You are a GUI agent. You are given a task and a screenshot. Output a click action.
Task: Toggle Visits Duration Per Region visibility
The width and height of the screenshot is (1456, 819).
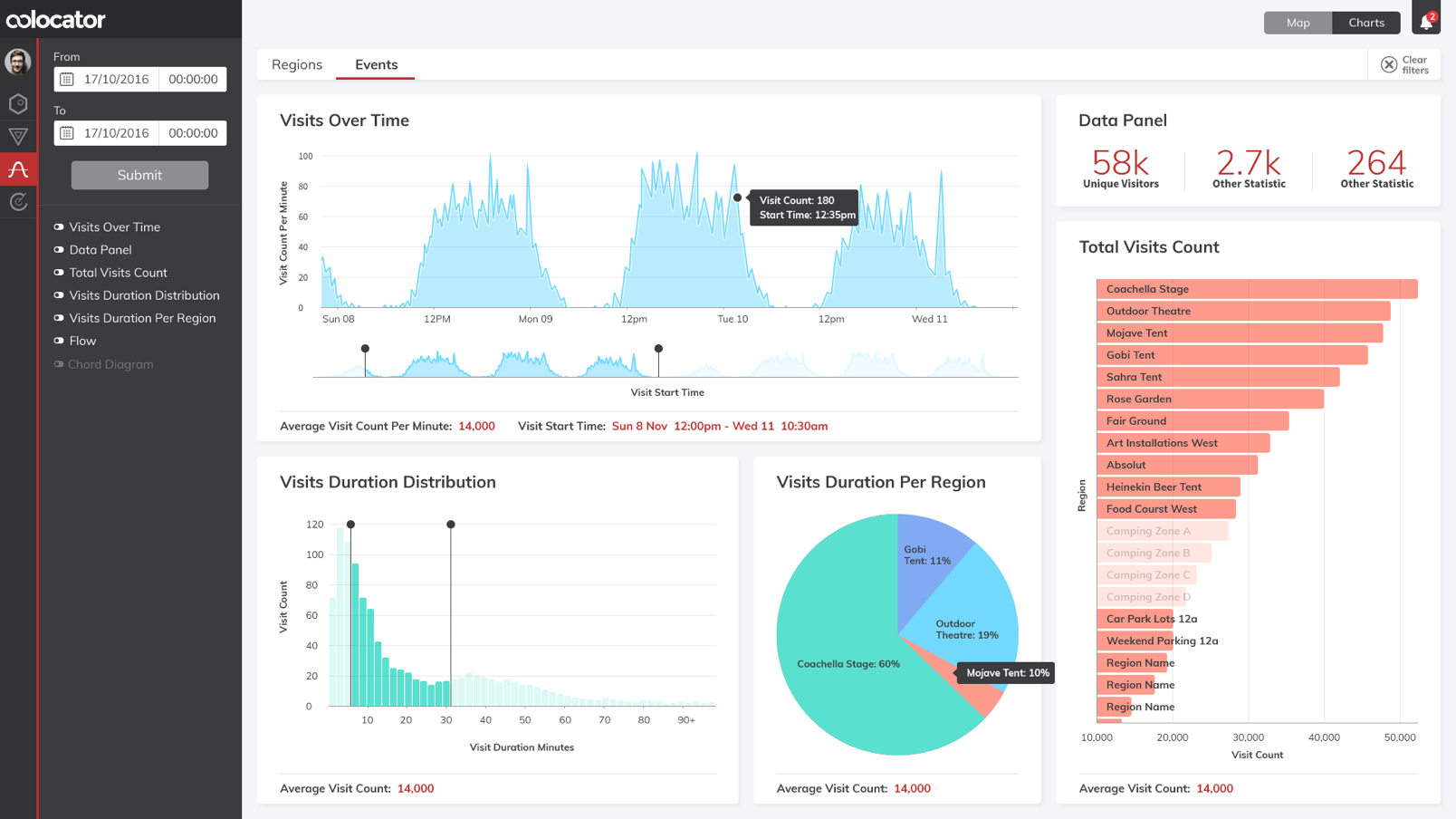(x=59, y=318)
